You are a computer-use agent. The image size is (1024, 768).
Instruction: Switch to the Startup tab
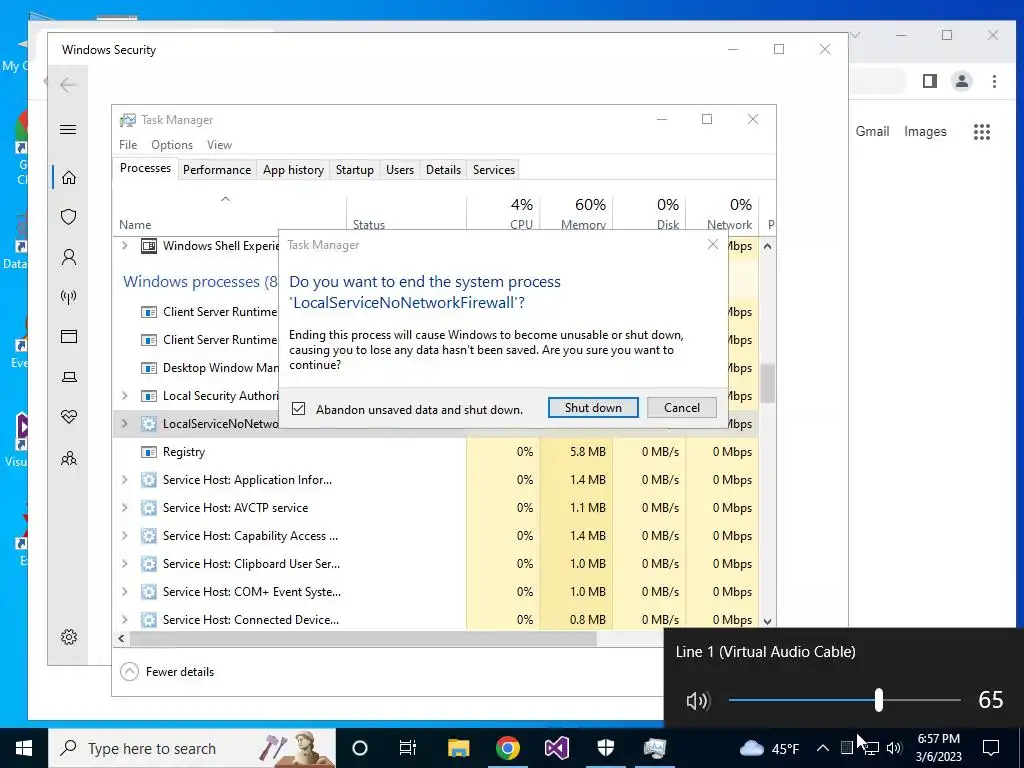(x=355, y=170)
